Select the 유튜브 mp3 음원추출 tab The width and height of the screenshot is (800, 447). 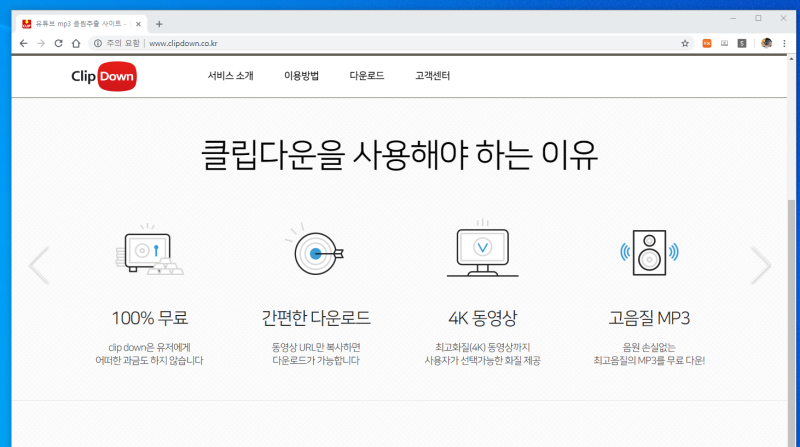82,24
